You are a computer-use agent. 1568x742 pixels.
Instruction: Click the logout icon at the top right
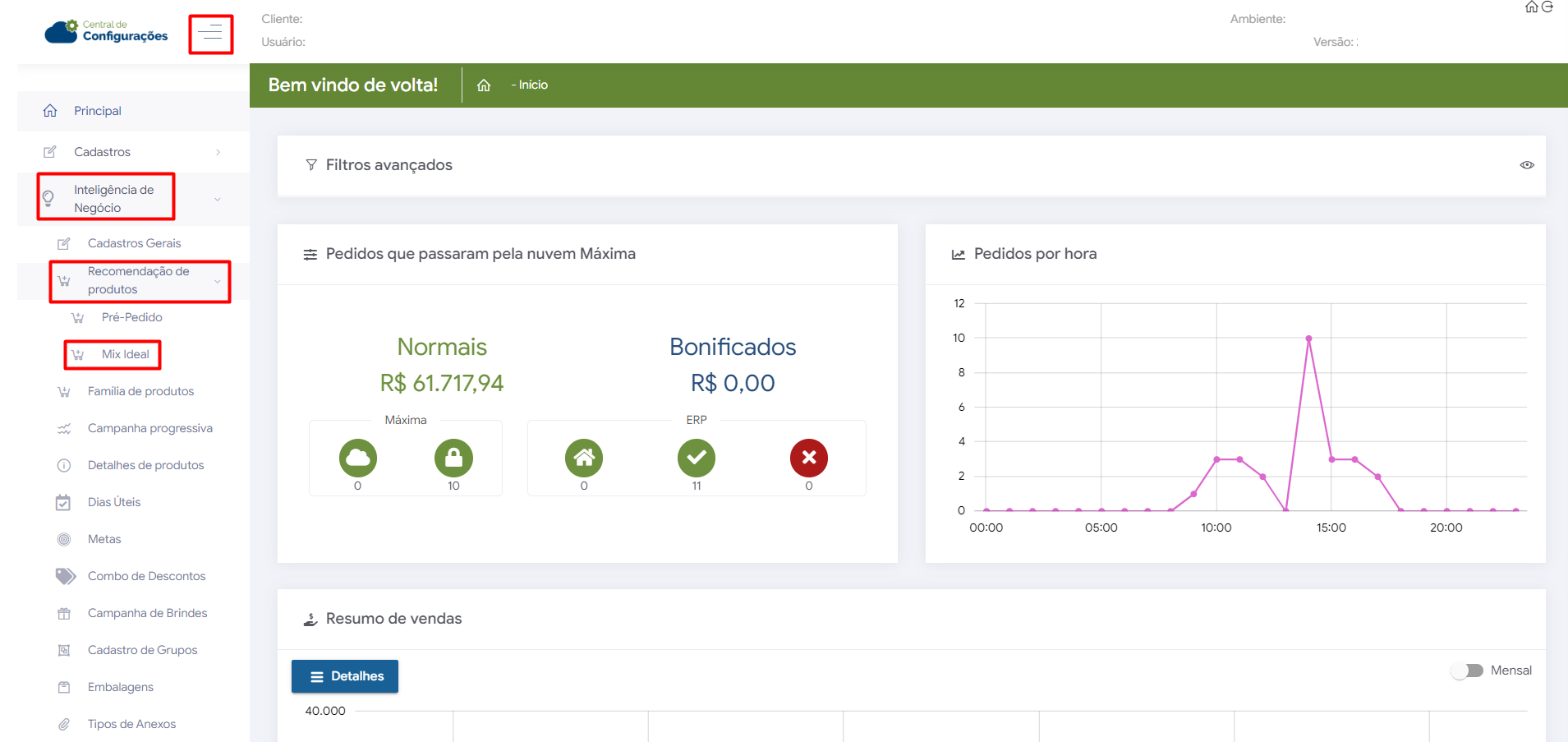[x=1547, y=7]
